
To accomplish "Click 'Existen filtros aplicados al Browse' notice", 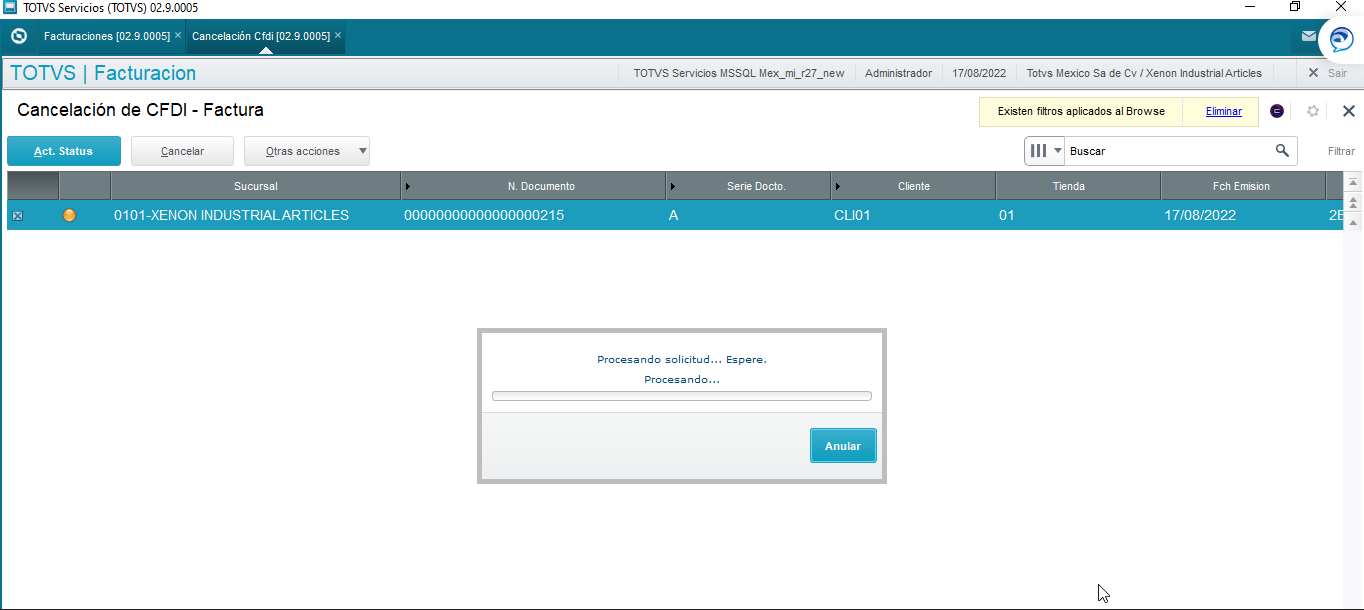I will click(1081, 111).
